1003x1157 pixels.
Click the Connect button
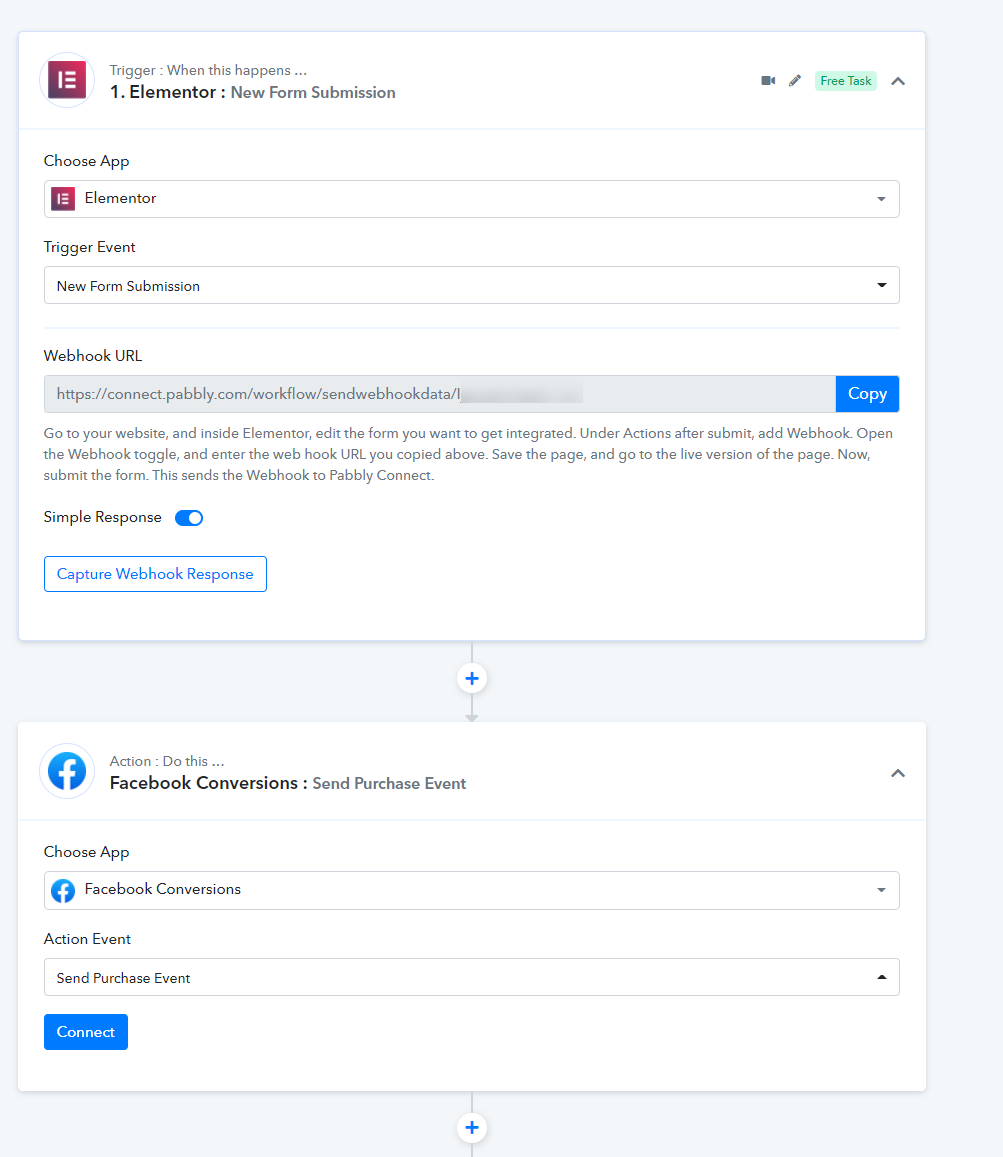click(x=86, y=1032)
